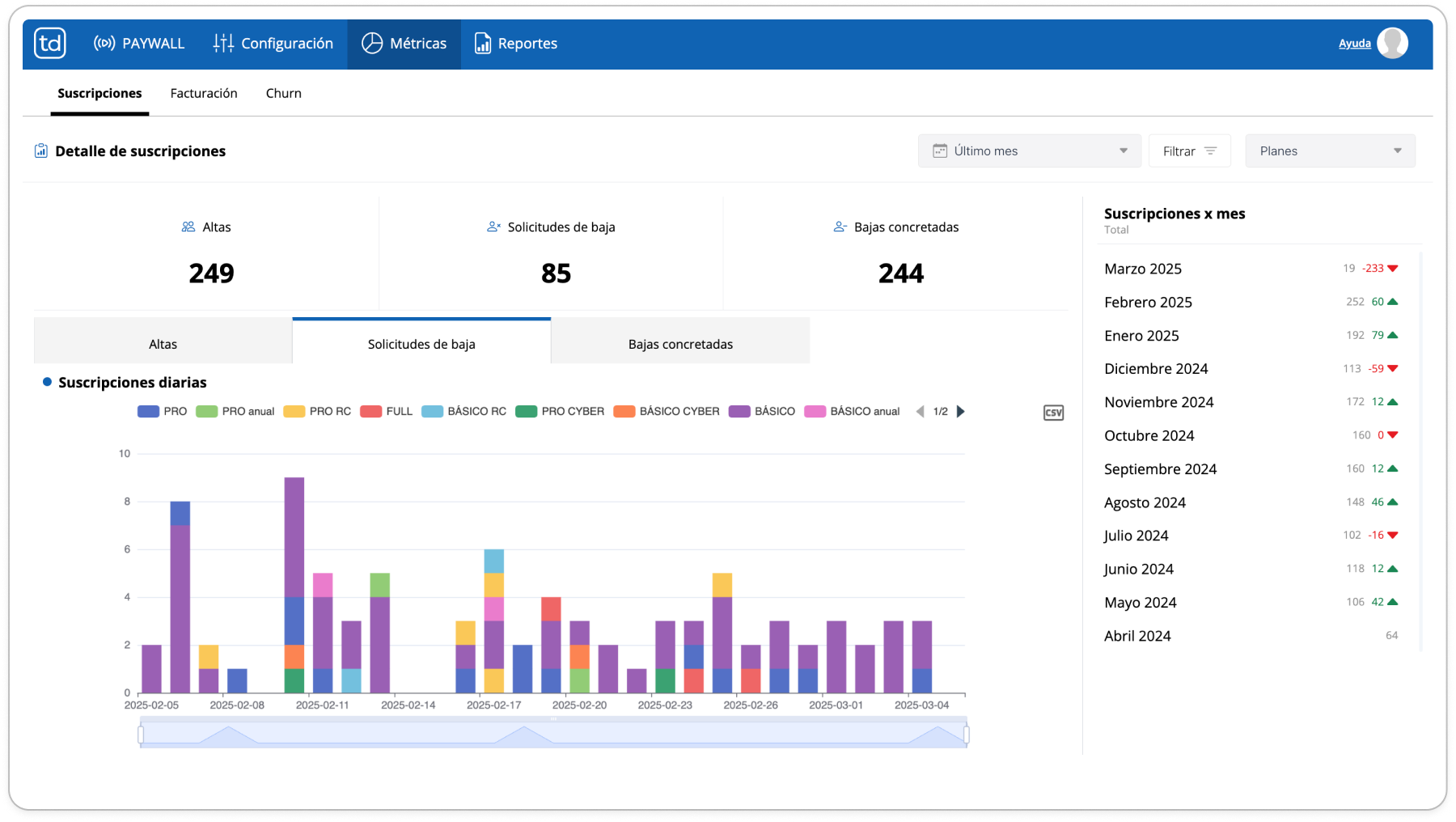
Task: Click the Bajas concretadas user icon
Action: [840, 227]
